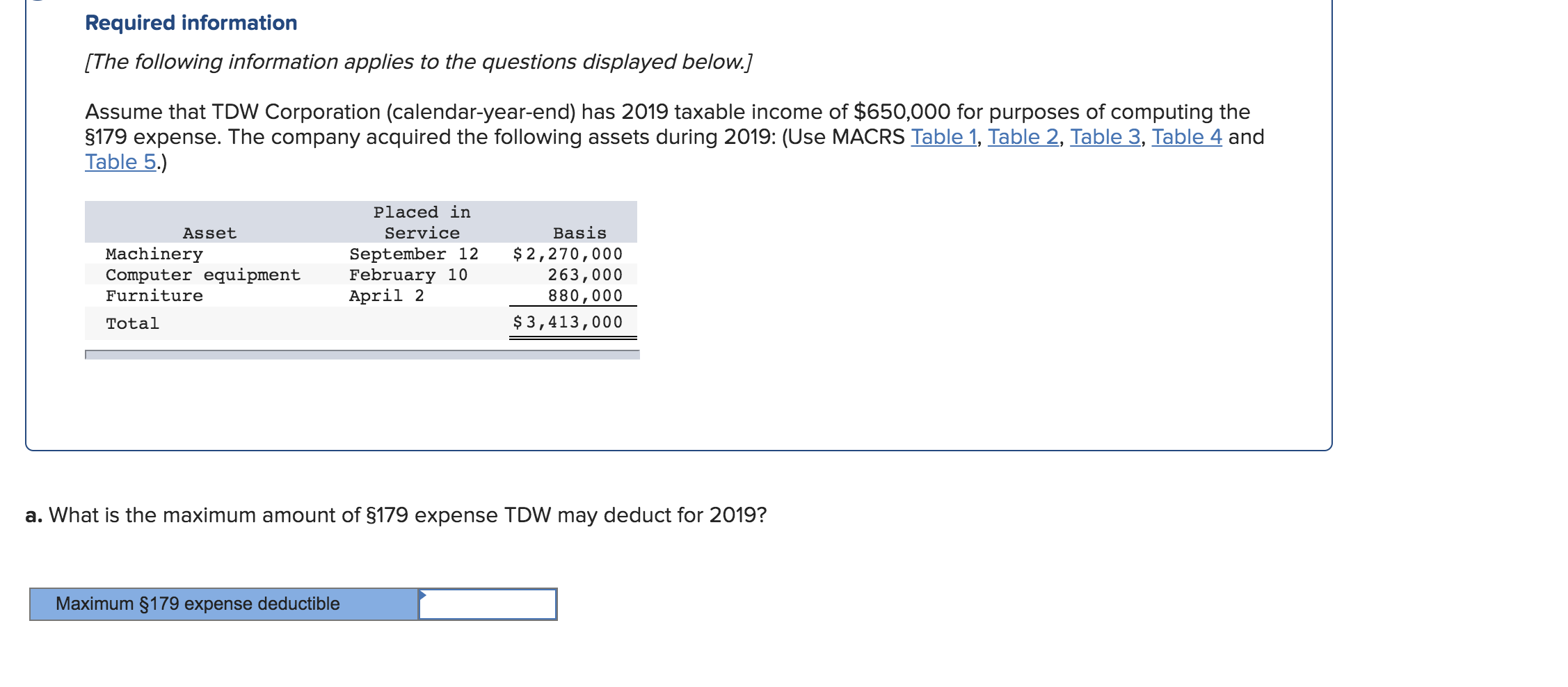Open the MACRS Table 1 link
The width and height of the screenshot is (1568, 687).
(943, 137)
